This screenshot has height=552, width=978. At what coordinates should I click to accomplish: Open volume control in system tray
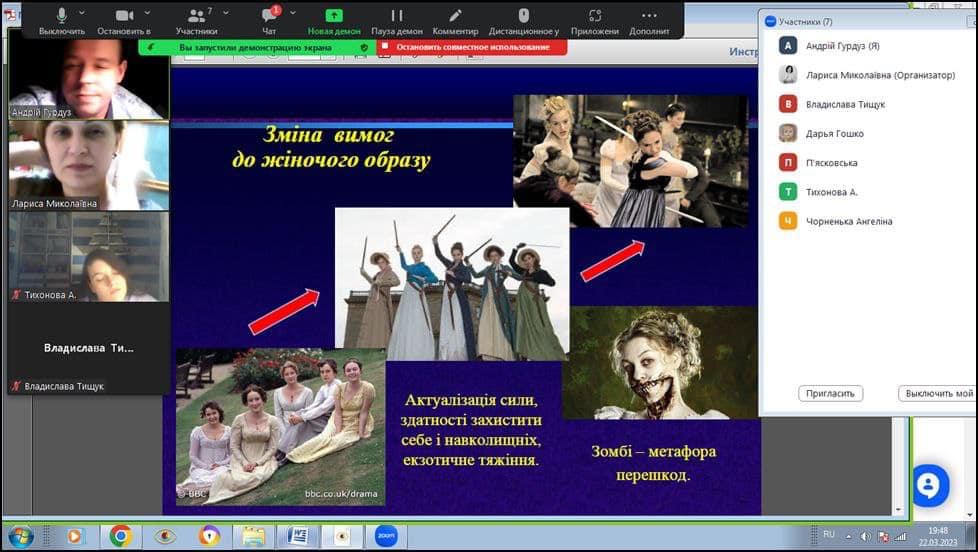tap(865, 536)
